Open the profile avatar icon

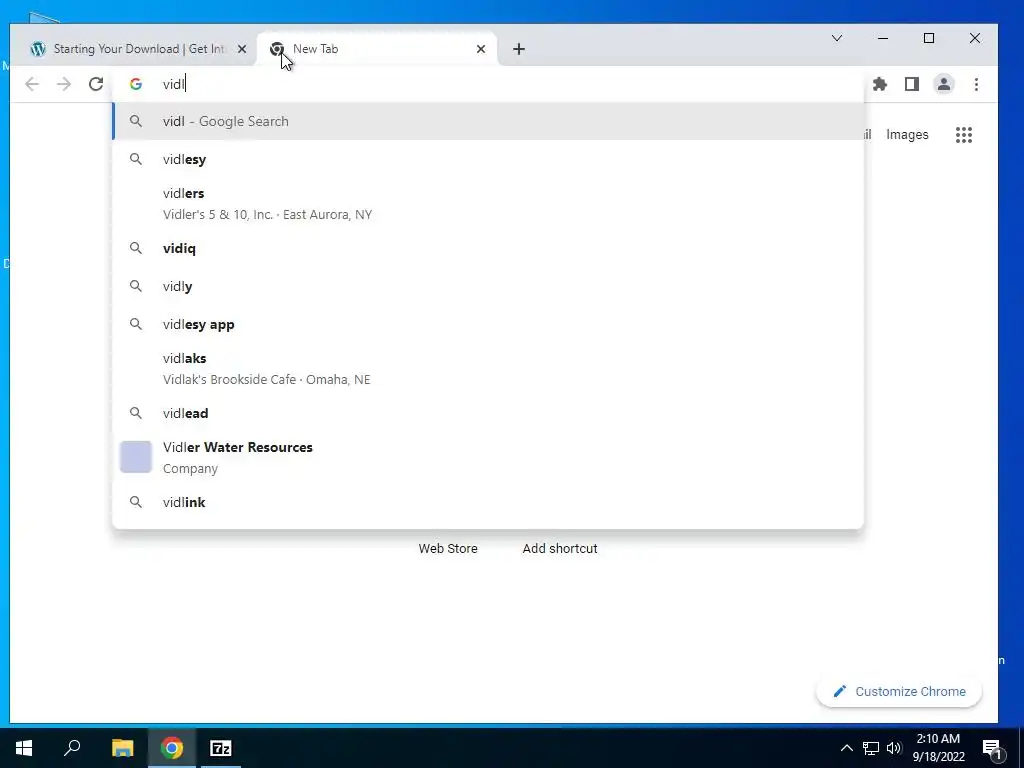pyautogui.click(x=944, y=84)
